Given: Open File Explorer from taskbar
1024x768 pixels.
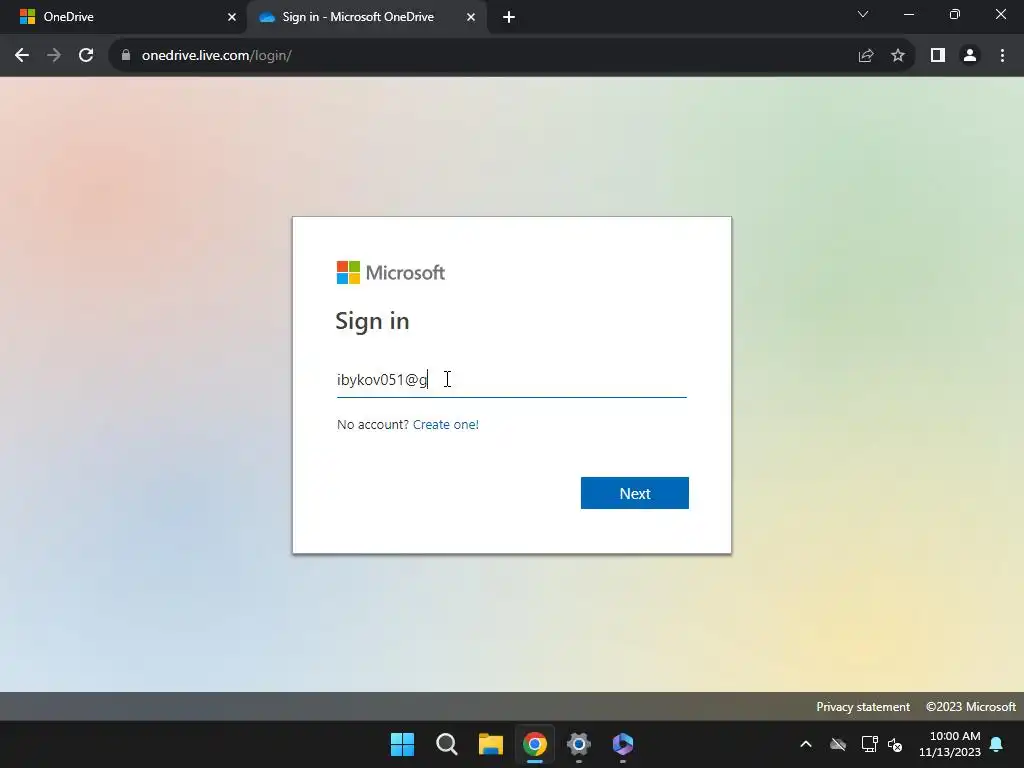Looking at the screenshot, I should [490, 744].
